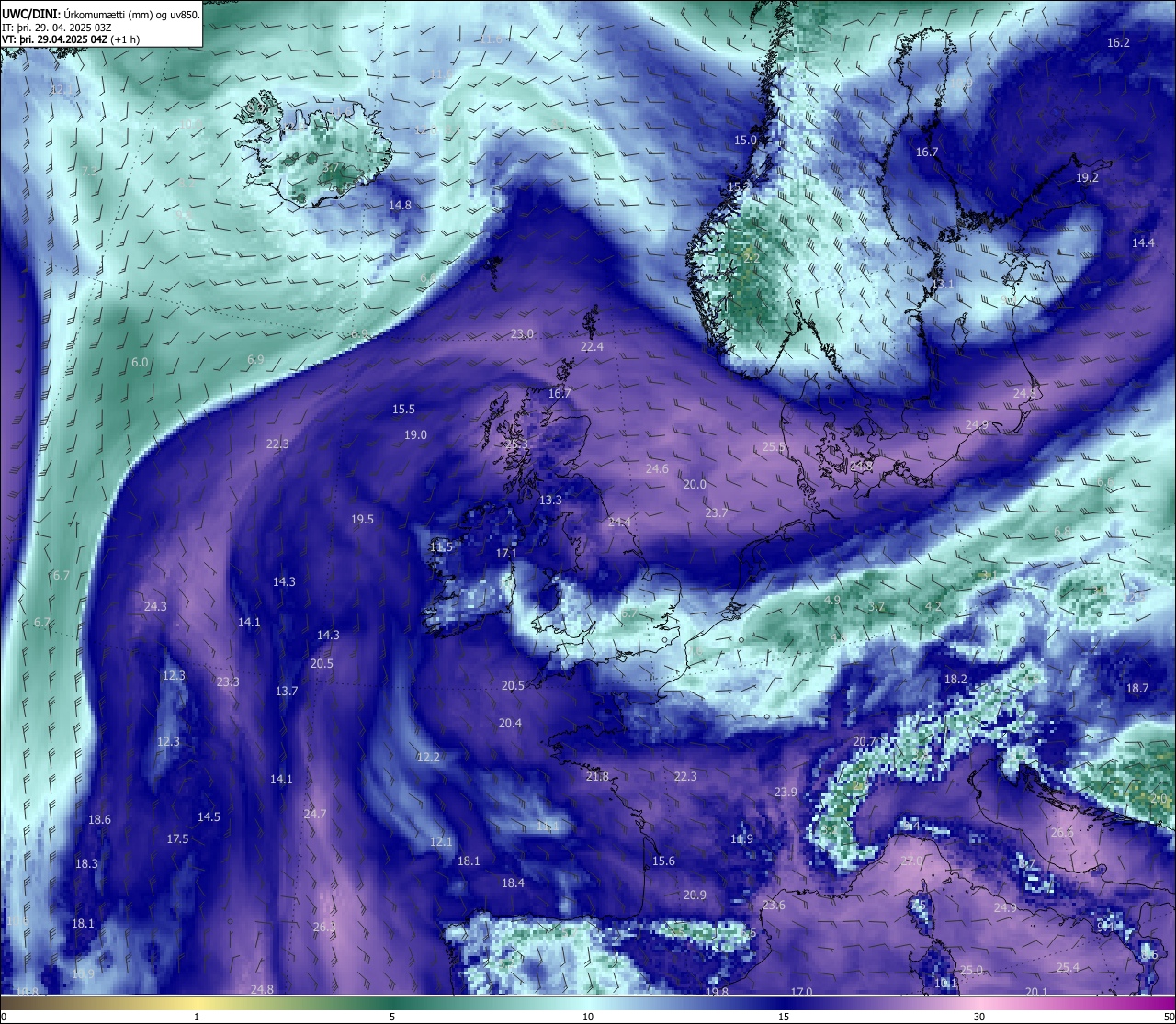The width and height of the screenshot is (1176, 1024).
Task: Select the 17.0 value at the bottom
Action: point(801,992)
